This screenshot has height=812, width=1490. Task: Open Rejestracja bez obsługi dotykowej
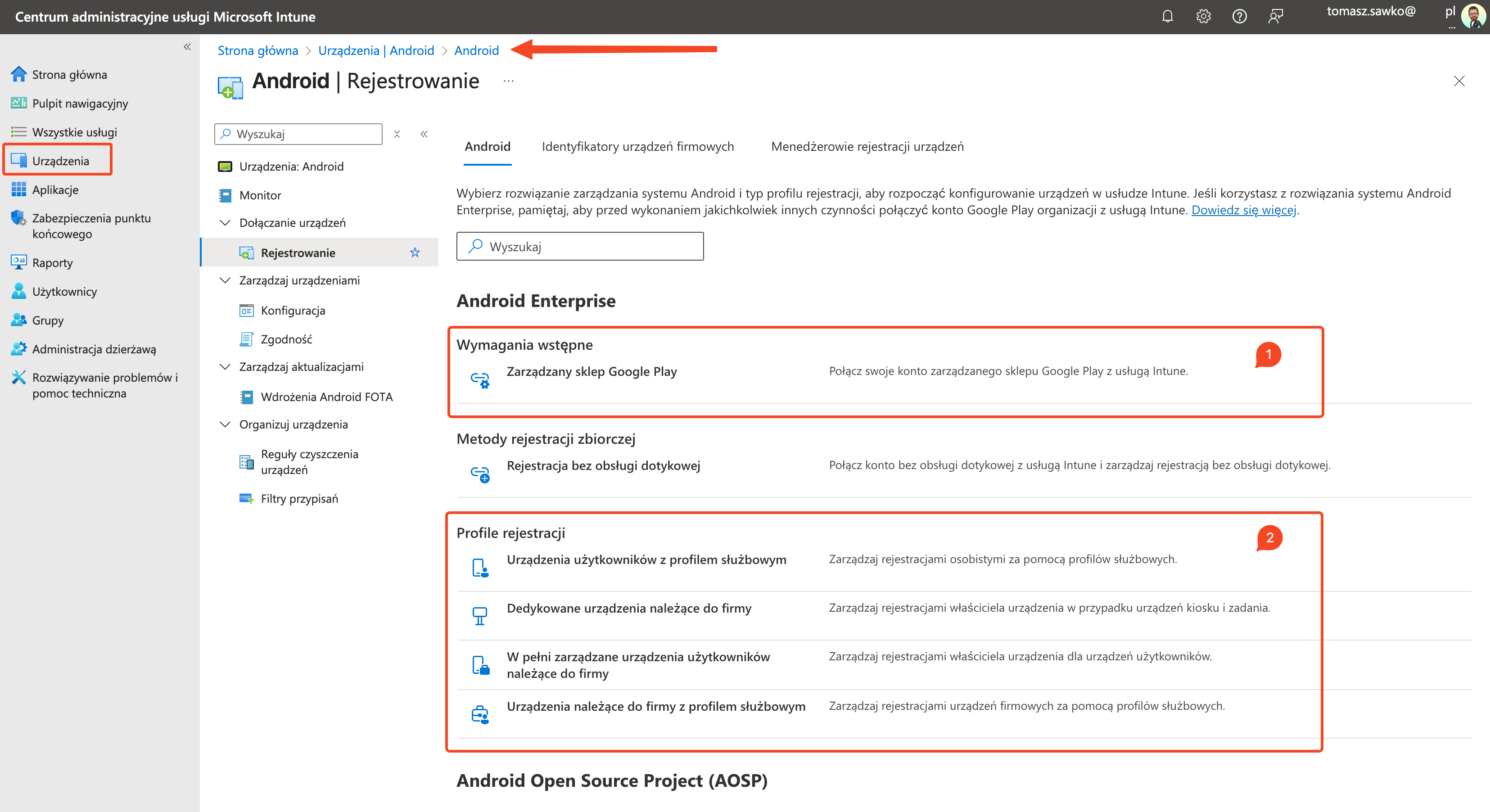pos(603,465)
